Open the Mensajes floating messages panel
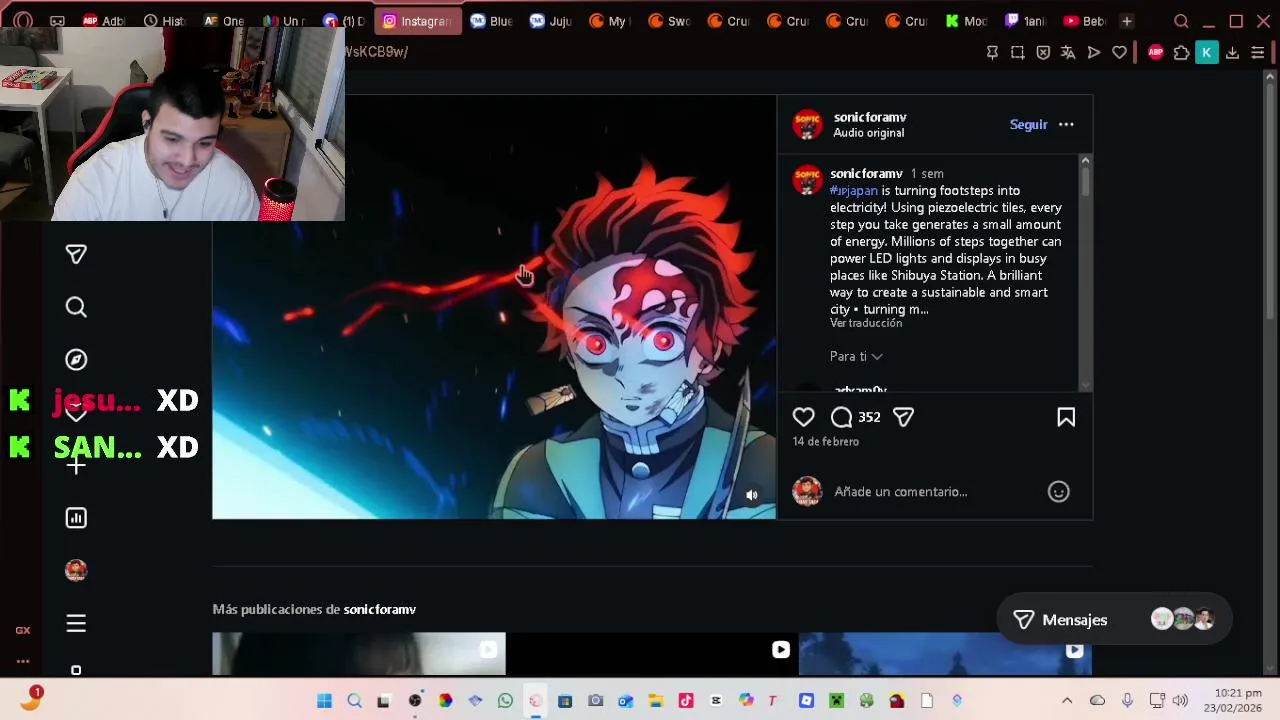The height and width of the screenshot is (720, 1280). click(1114, 620)
